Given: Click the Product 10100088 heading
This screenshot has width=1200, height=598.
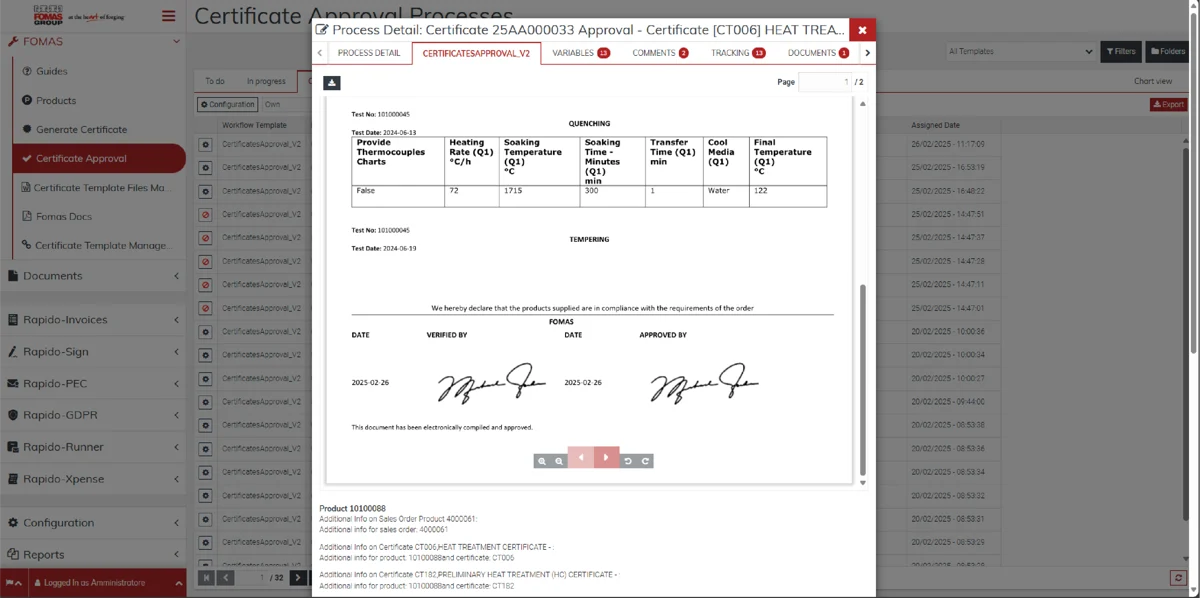Looking at the screenshot, I should [352, 509].
